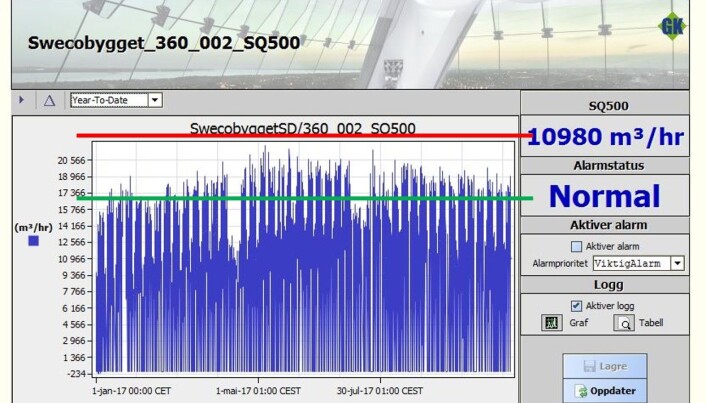
Task: Open the Graf chart icon
Action: 552,323
